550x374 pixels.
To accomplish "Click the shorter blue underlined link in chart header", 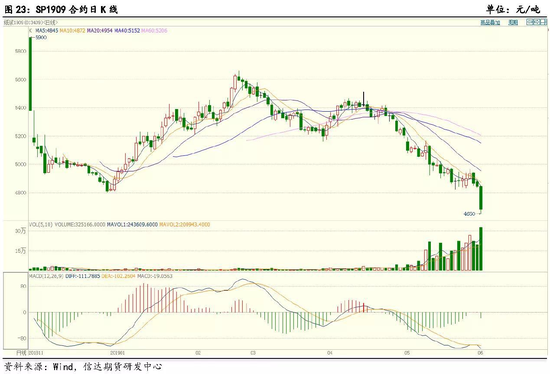I will [513, 22].
